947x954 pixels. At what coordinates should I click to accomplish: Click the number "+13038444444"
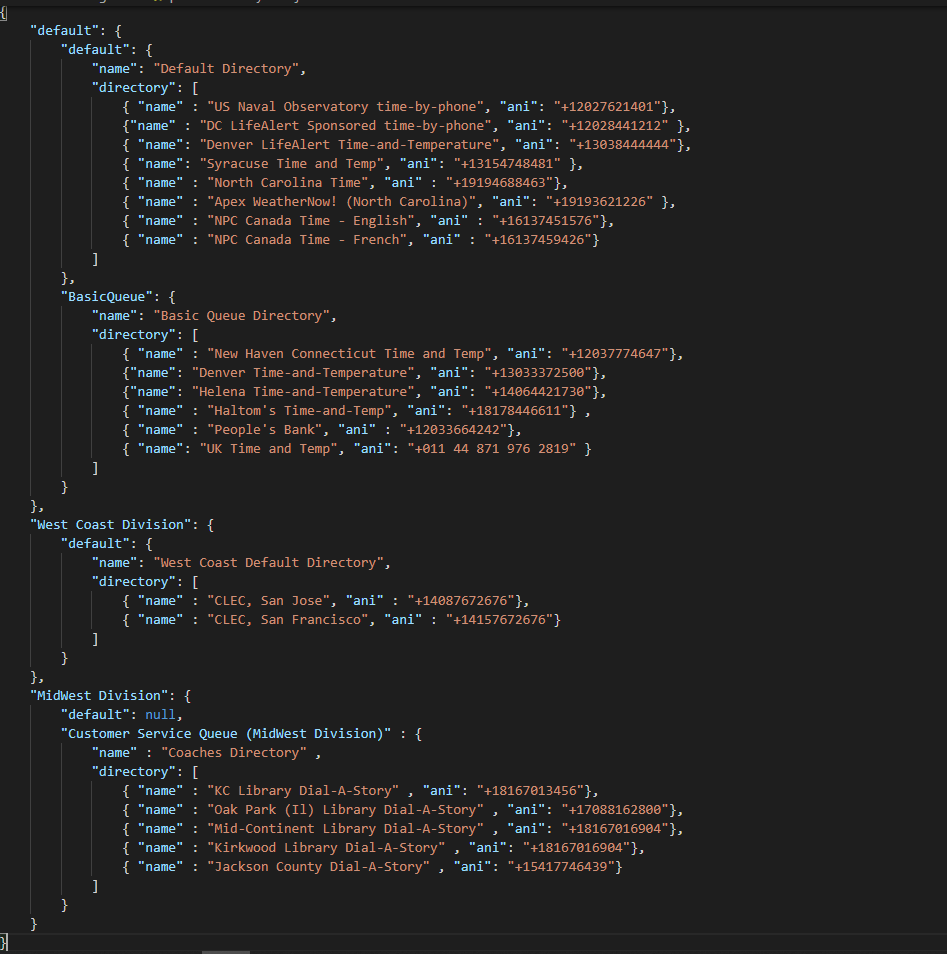pyautogui.click(x=622, y=145)
